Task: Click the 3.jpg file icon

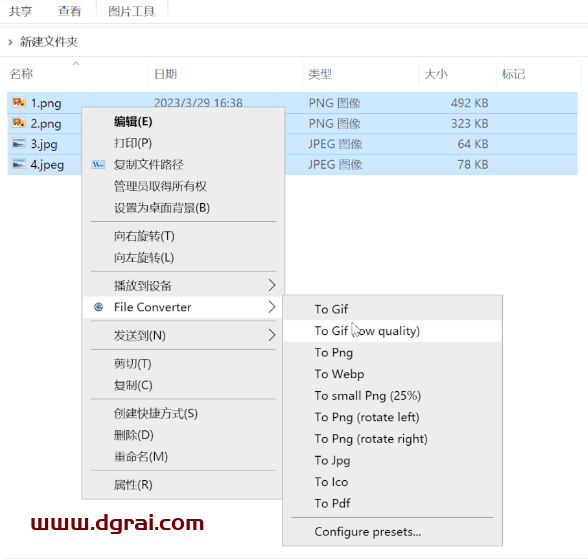Action: [x=19, y=144]
